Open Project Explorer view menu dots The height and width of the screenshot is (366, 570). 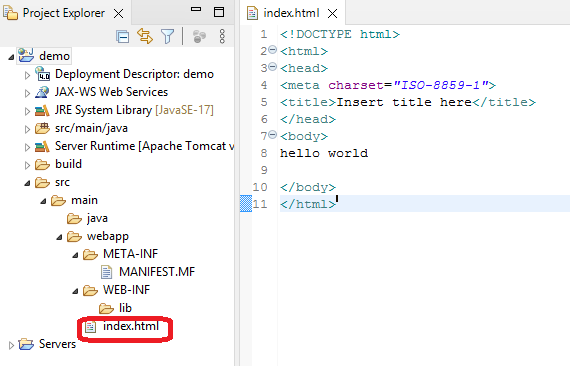coord(222,36)
